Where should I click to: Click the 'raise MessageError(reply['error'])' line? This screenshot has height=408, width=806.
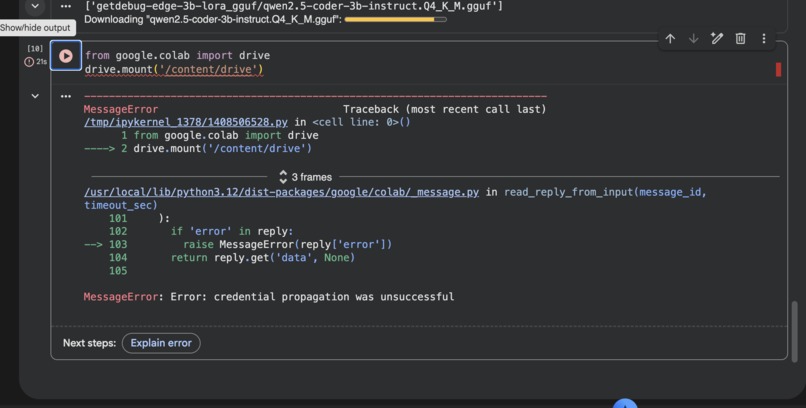click(287, 245)
